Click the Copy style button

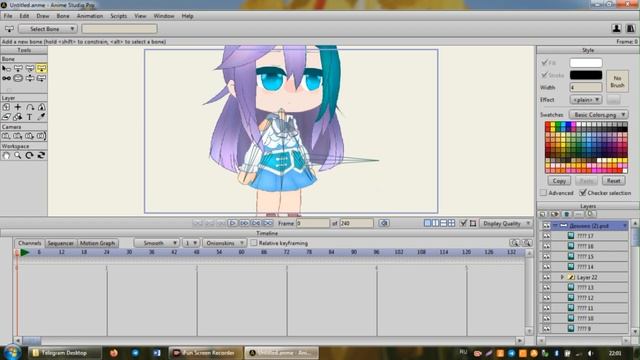click(x=559, y=180)
